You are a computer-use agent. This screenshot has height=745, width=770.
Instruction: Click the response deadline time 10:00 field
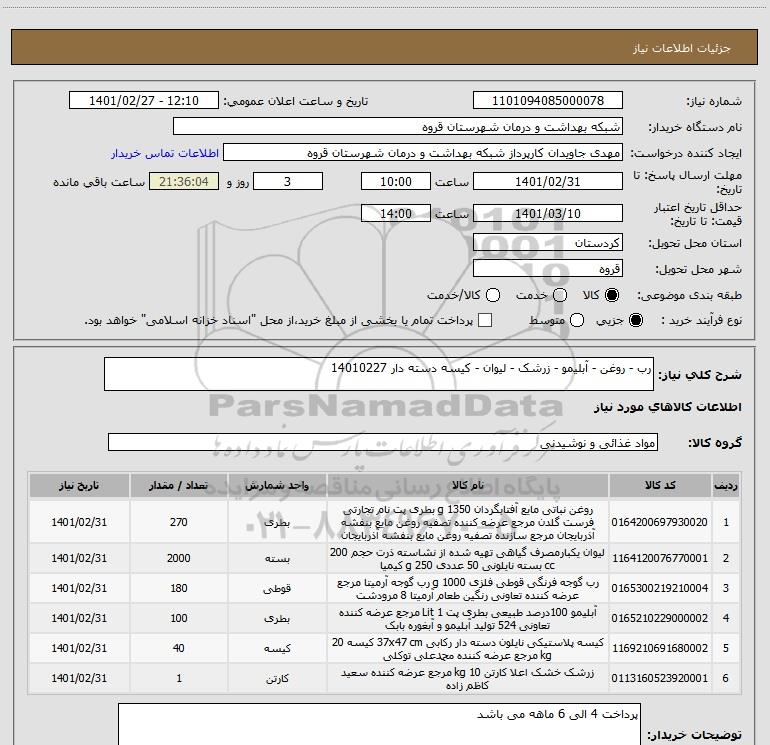point(396,182)
